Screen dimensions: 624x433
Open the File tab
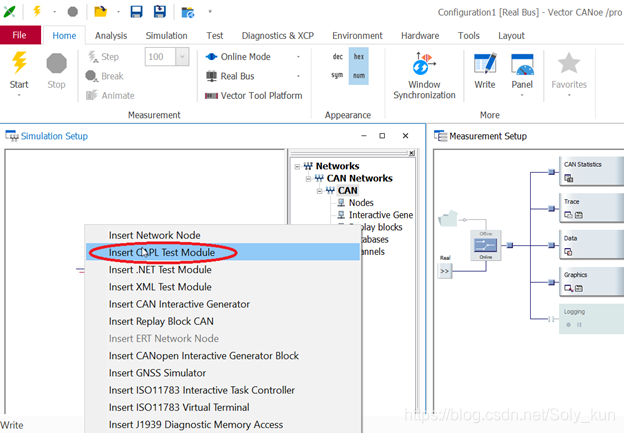pos(19,35)
